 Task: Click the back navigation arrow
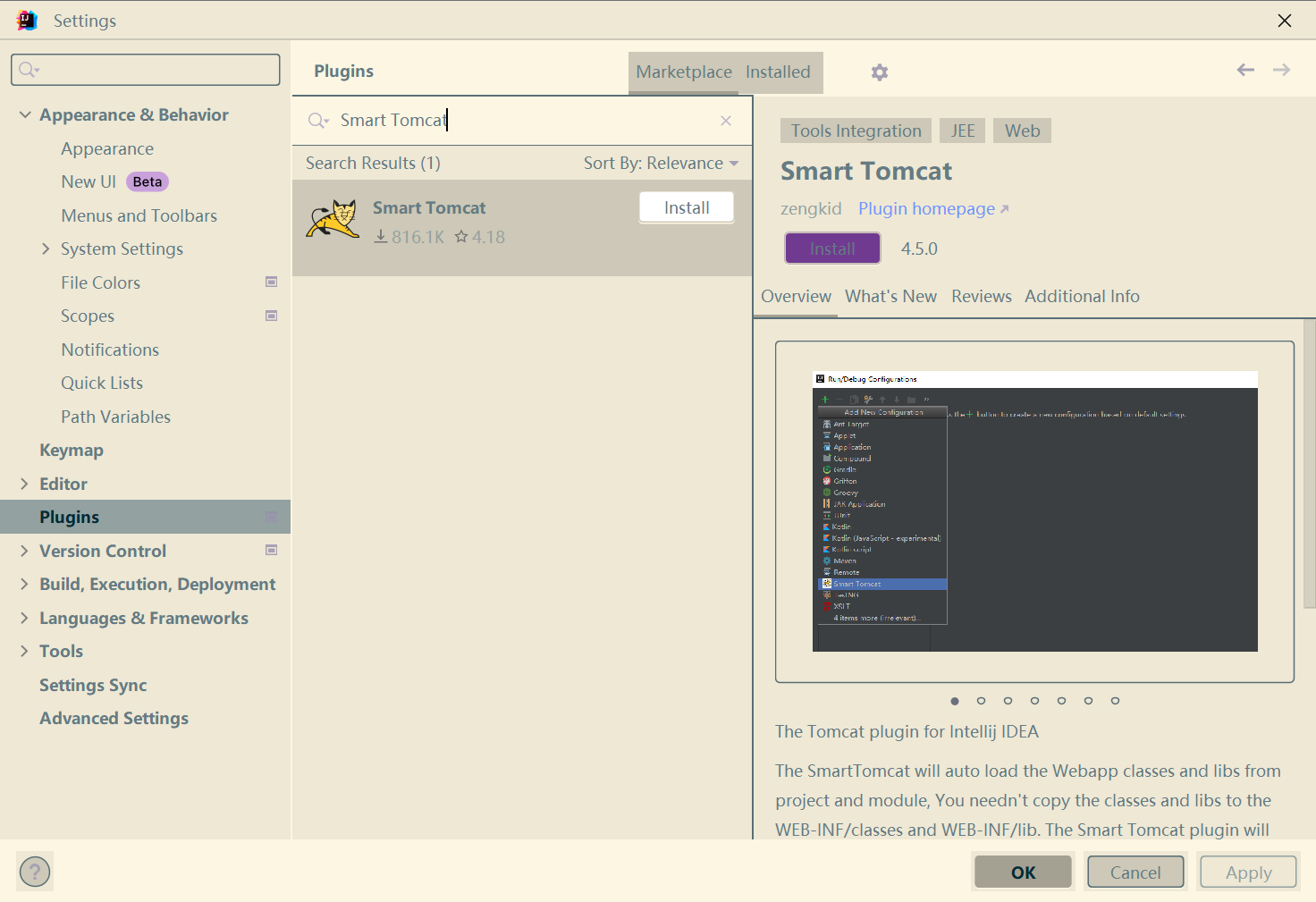coord(1245,70)
